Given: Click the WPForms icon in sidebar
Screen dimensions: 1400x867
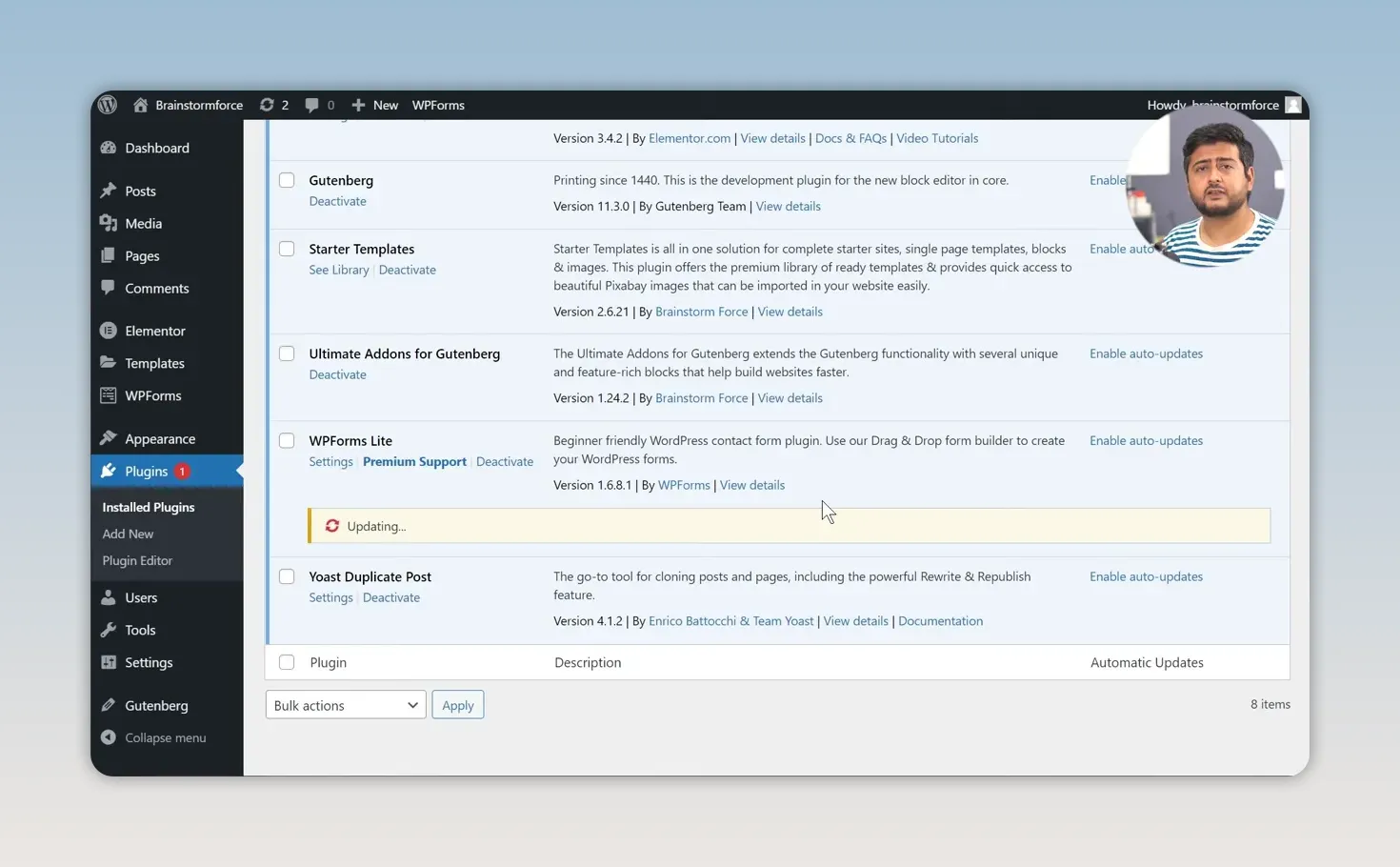Looking at the screenshot, I should (109, 395).
